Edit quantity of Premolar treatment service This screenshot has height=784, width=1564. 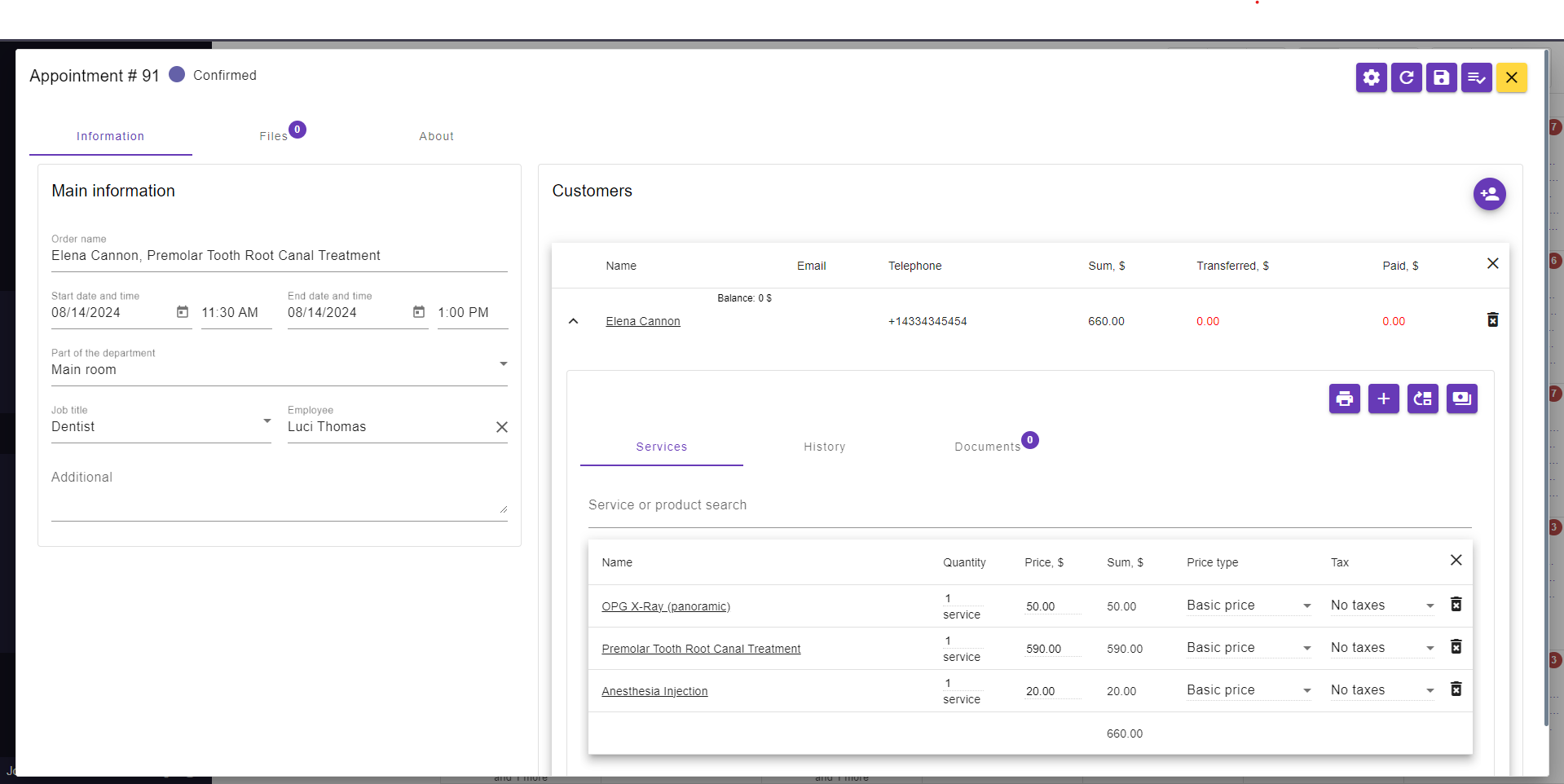[962, 641]
